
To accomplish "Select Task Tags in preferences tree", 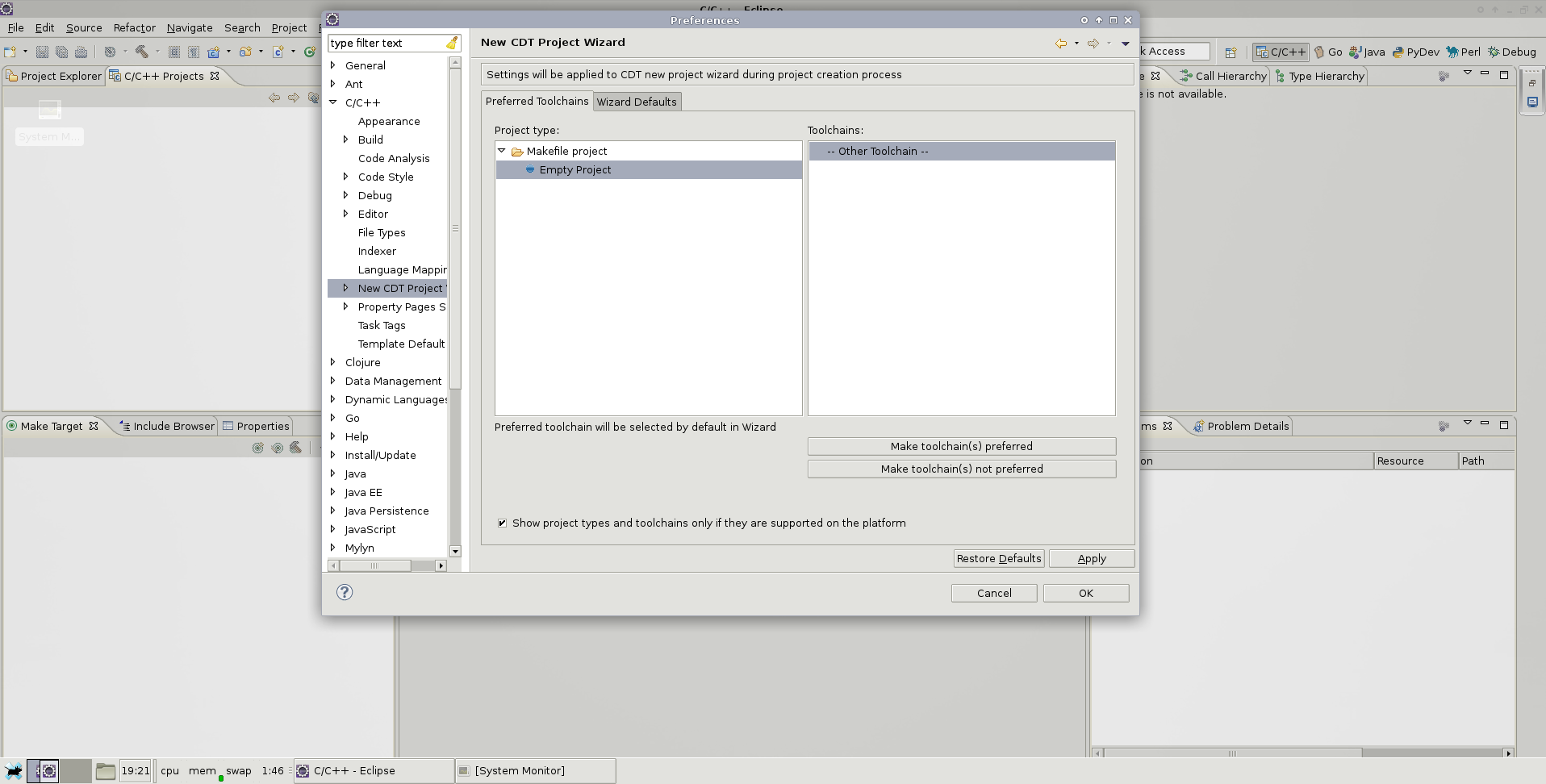I will tap(382, 325).
